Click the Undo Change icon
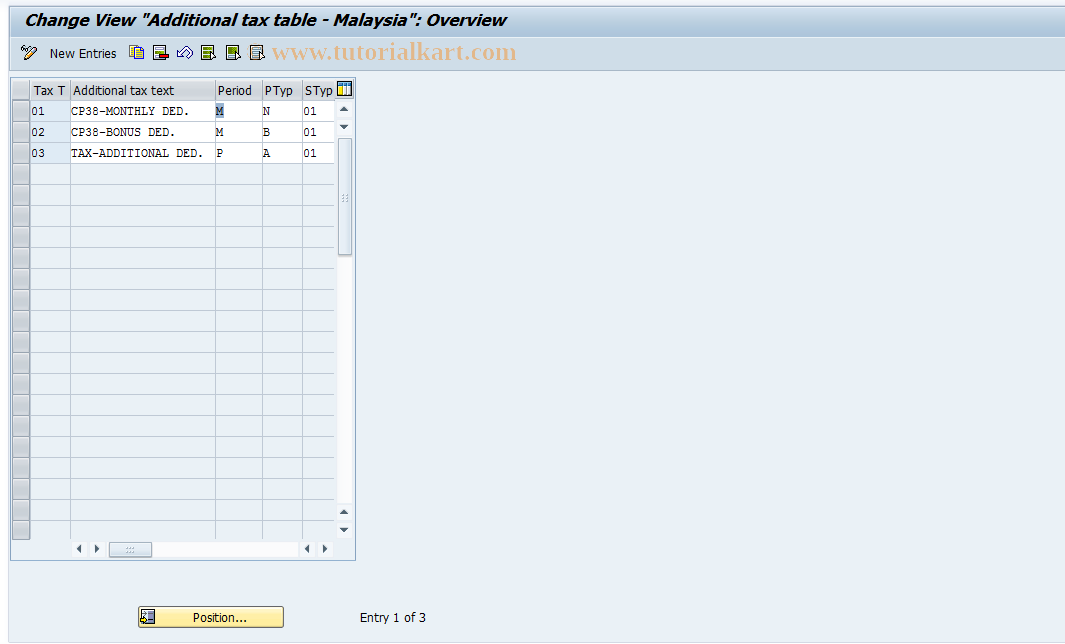Image resolution: width=1065 pixels, height=644 pixels. [x=185, y=53]
